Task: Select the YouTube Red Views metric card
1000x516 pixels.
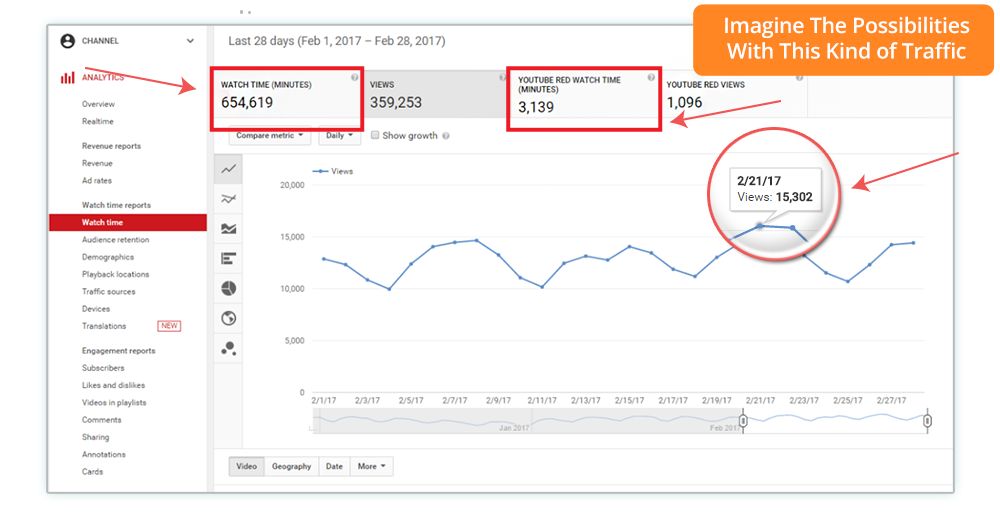Action: tap(733, 94)
